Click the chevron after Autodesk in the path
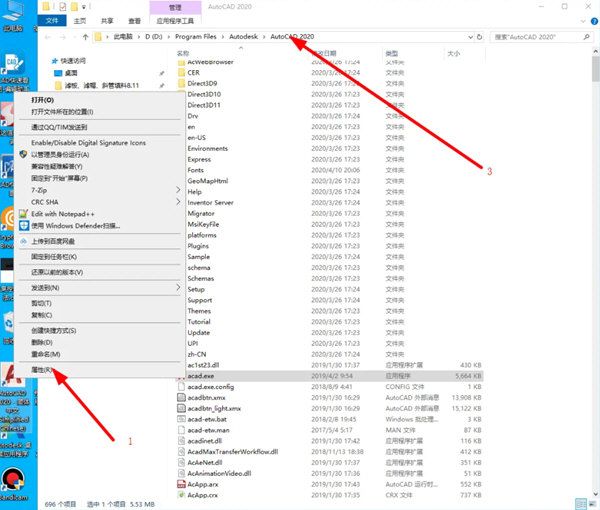This screenshot has width=600, height=510. (264, 37)
